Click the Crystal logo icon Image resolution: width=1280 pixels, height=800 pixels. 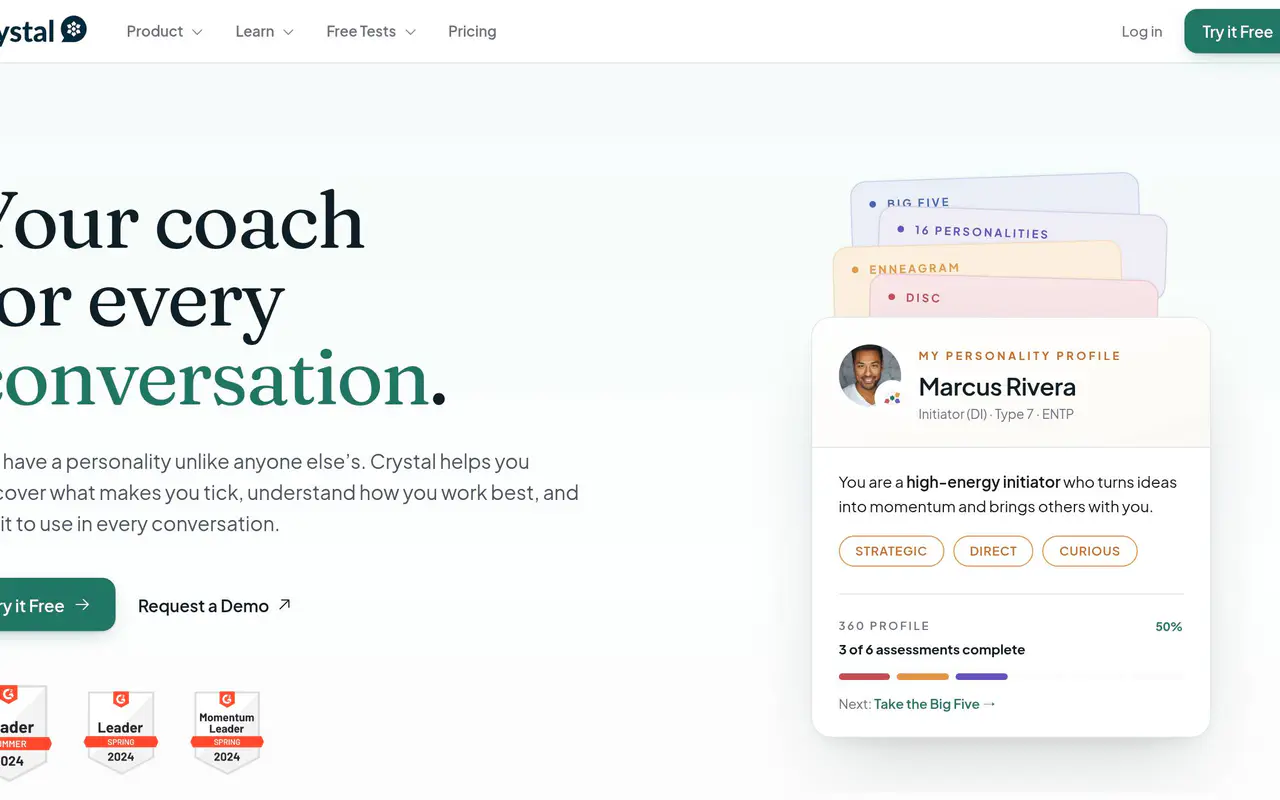[74, 30]
